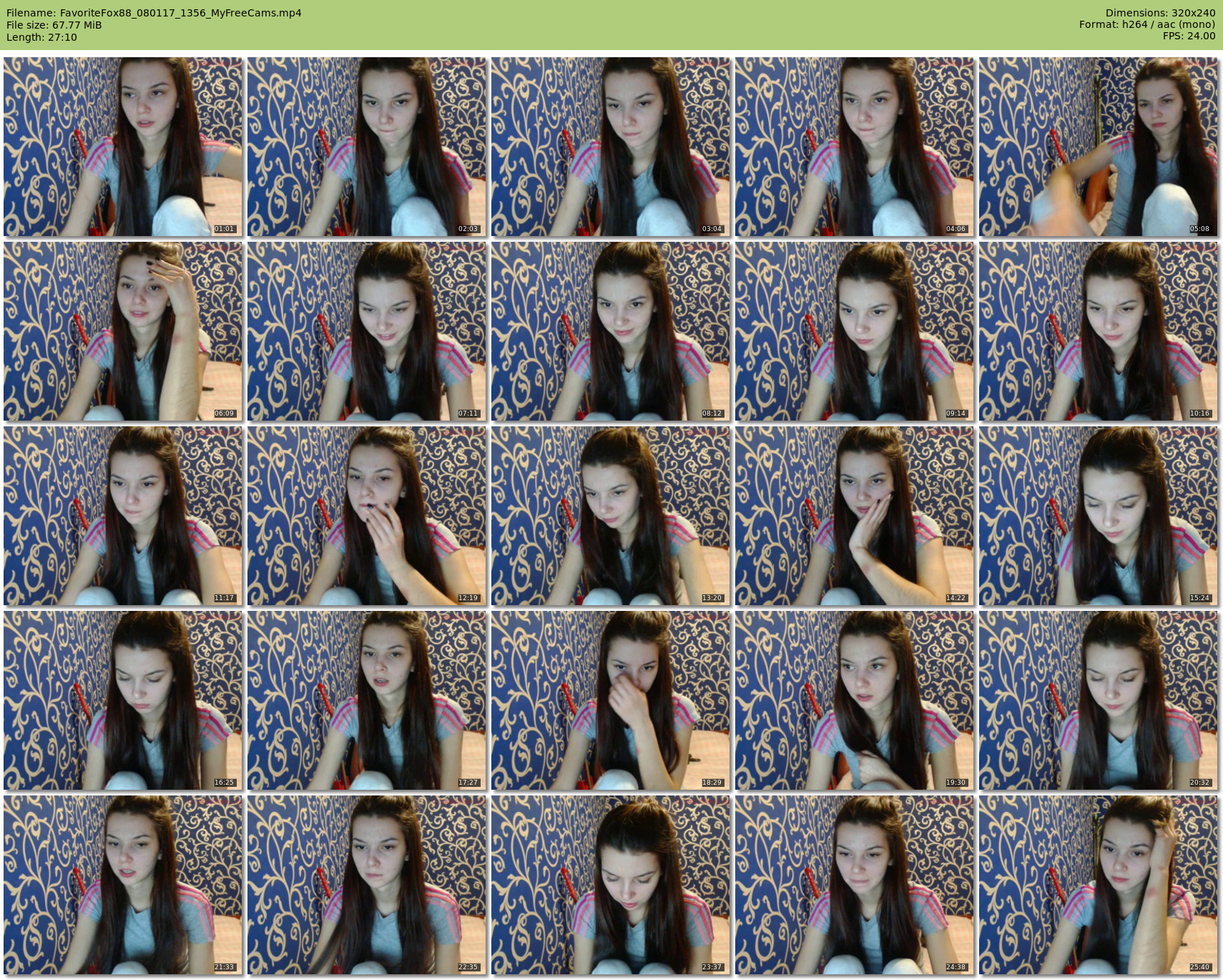Screen dimensions: 1223x980
Task: Open the thumbnail timestamped 25:40
Action: (x=1098, y=885)
